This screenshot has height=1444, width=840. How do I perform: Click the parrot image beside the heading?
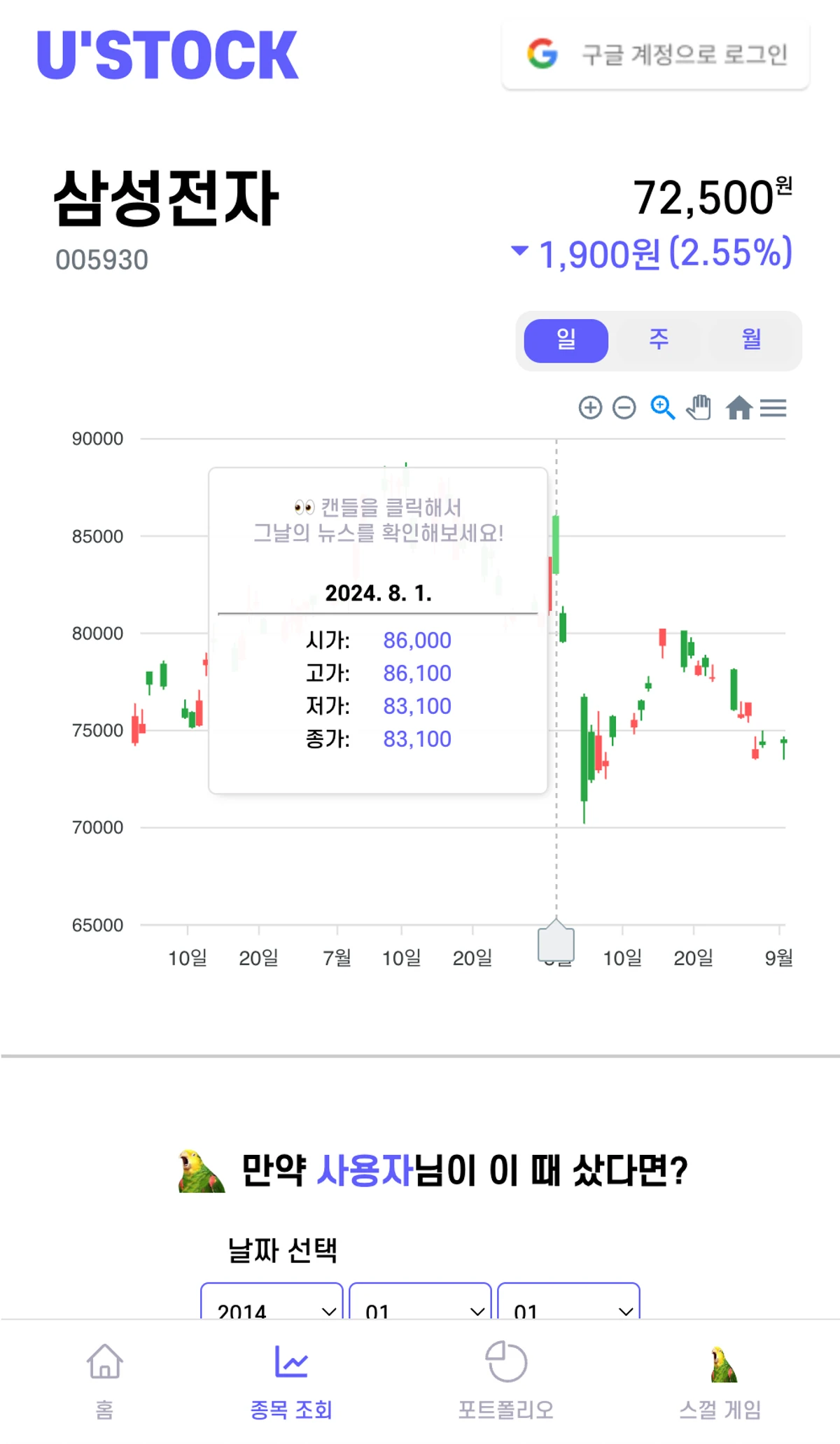tap(201, 1170)
